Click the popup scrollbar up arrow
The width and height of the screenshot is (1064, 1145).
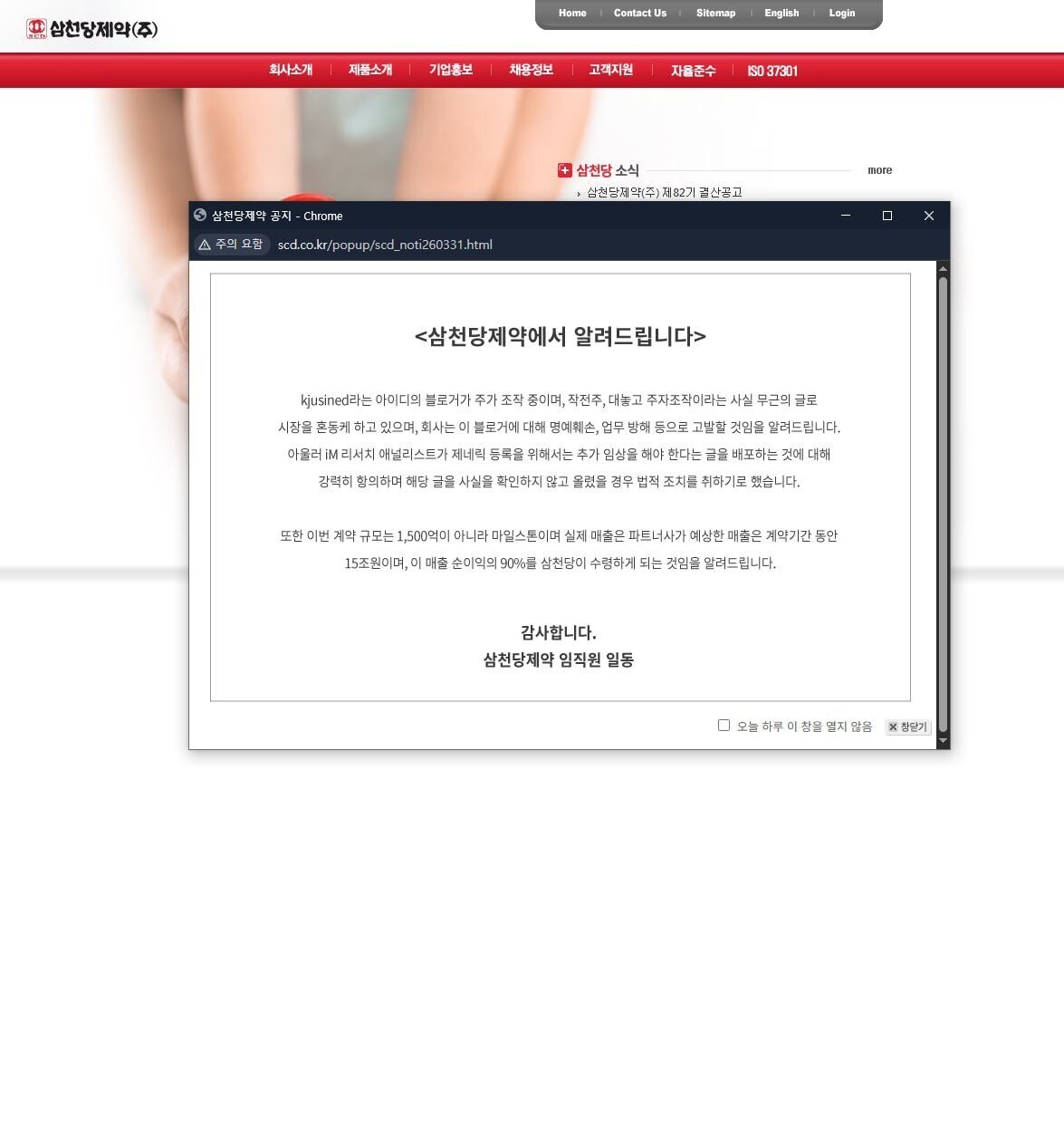tap(943, 268)
